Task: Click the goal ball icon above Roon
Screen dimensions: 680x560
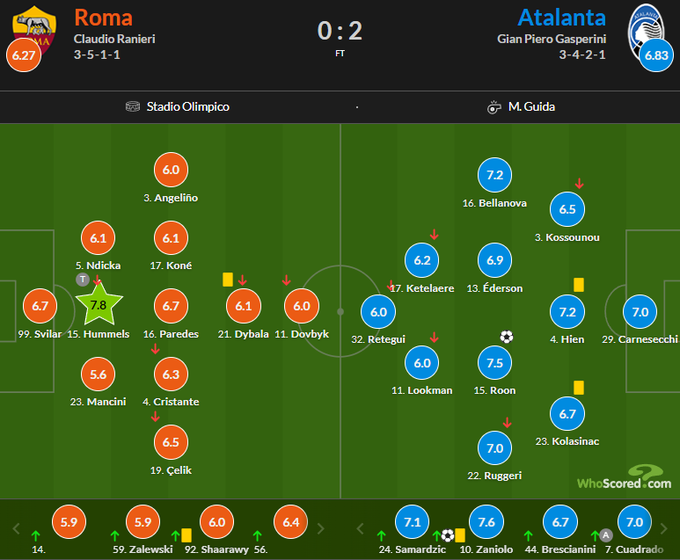Action: pyautogui.click(x=506, y=337)
